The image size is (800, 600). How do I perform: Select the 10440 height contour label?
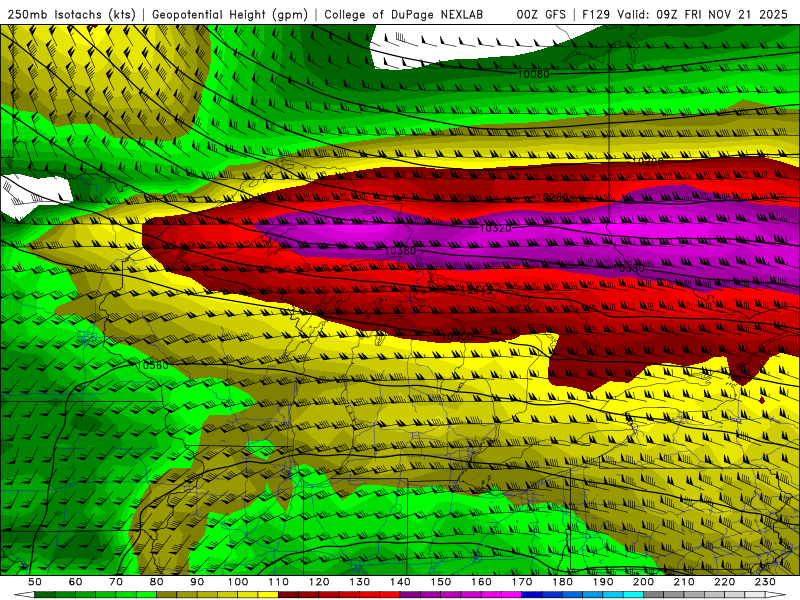click(477, 290)
